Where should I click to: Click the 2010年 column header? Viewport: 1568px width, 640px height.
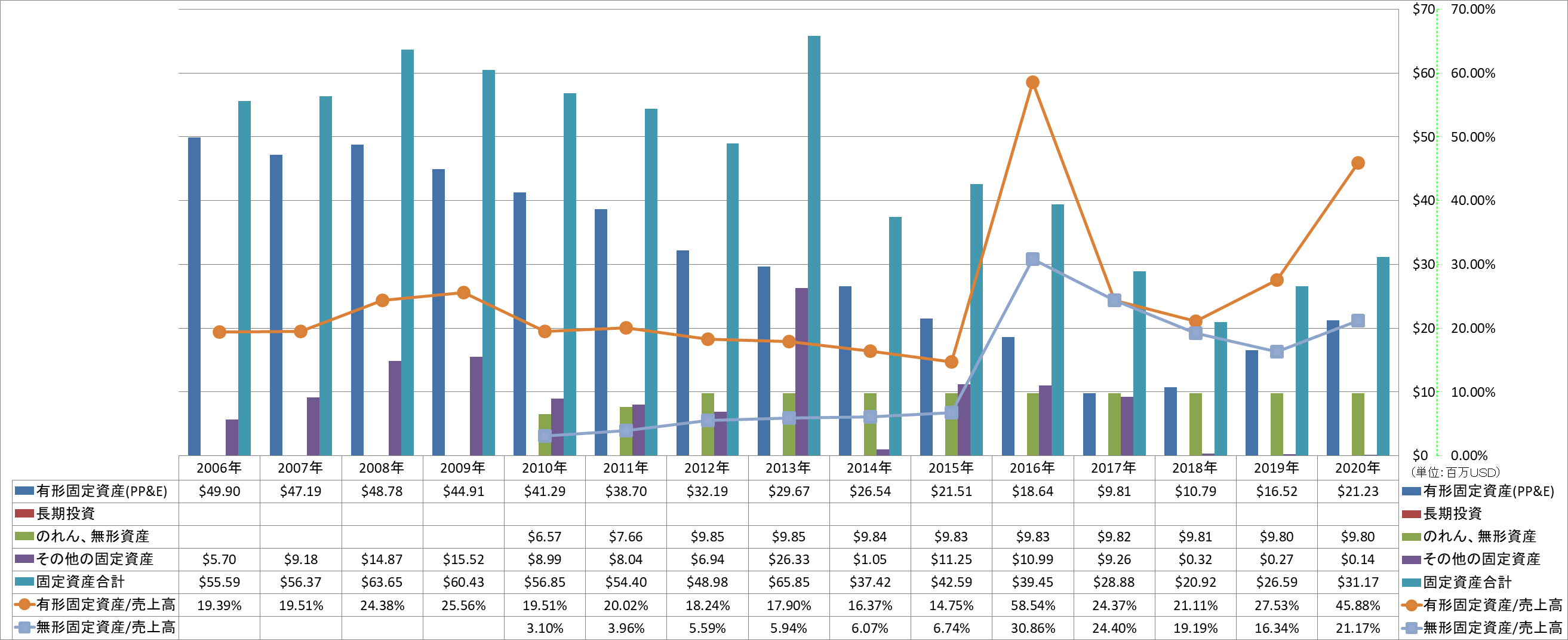pyautogui.click(x=545, y=468)
